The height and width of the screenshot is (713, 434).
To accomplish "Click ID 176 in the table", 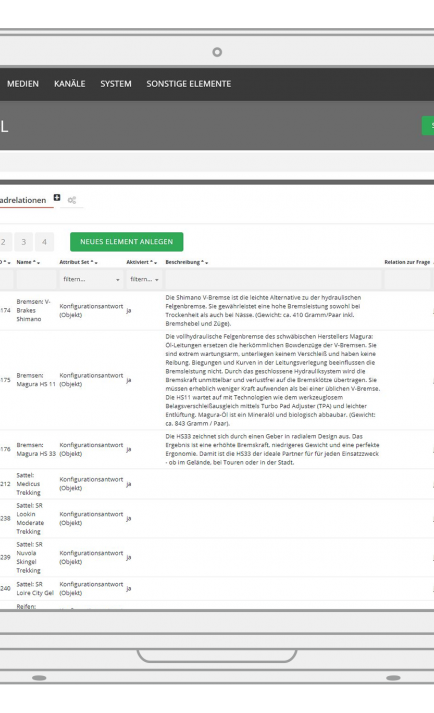I will [x=5, y=449].
